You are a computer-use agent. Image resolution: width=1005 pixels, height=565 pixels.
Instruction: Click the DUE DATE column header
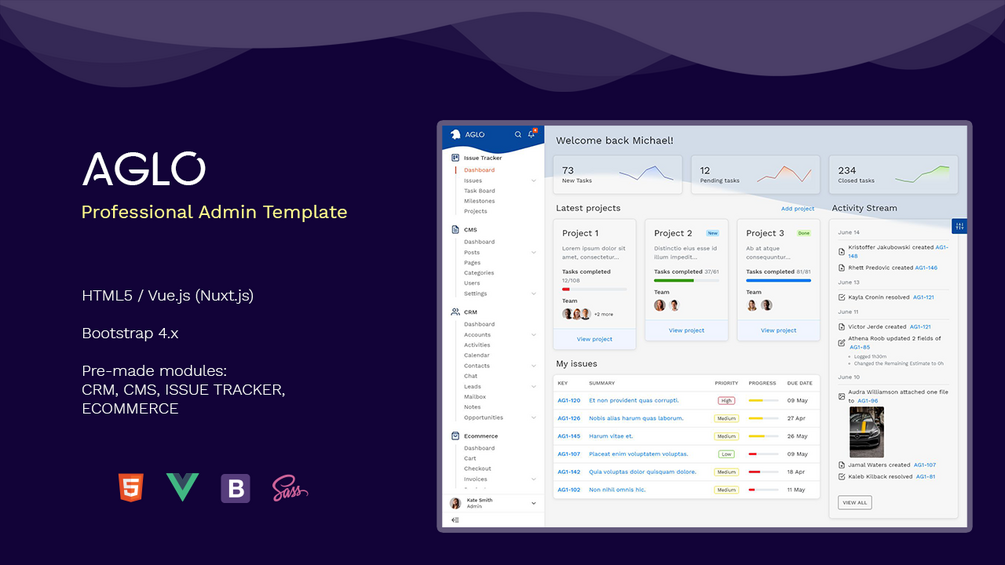pos(799,383)
